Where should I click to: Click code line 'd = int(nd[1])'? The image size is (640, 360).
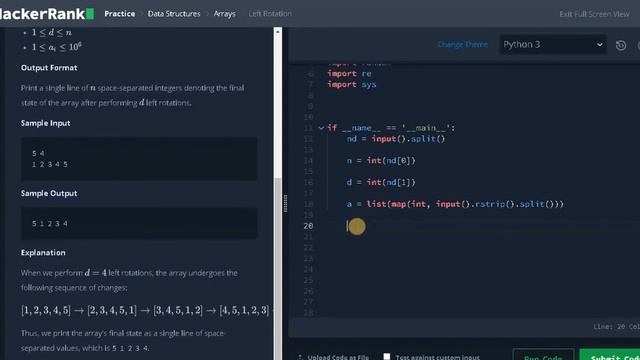tap(381, 182)
